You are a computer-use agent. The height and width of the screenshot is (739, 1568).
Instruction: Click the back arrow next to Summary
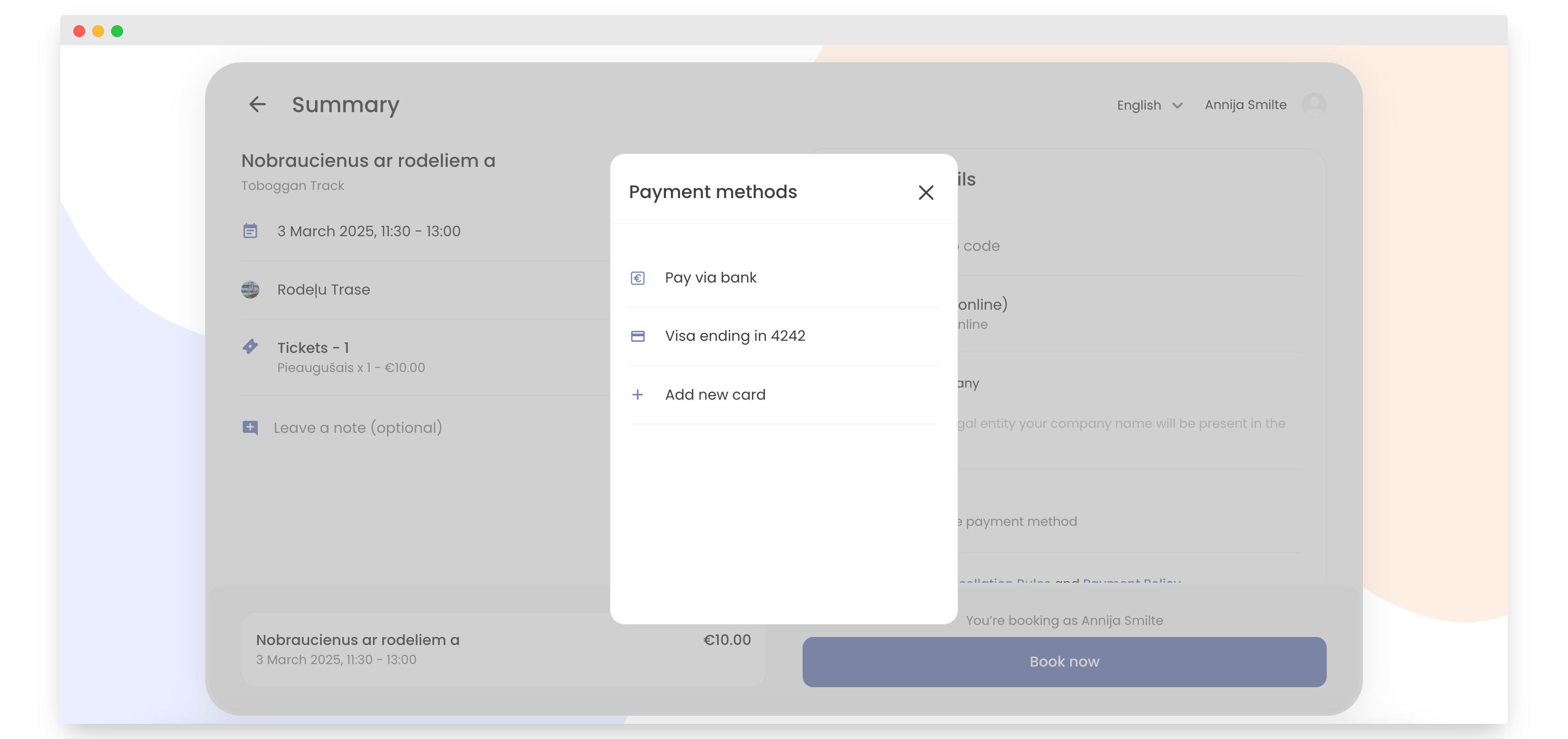(x=258, y=104)
